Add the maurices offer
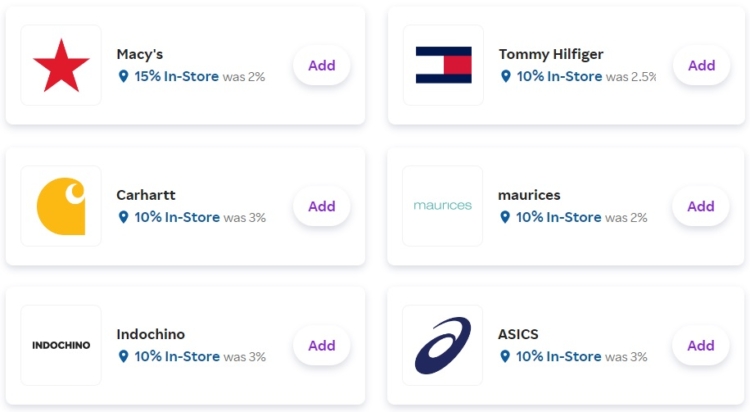750x412 pixels. pyautogui.click(x=701, y=206)
